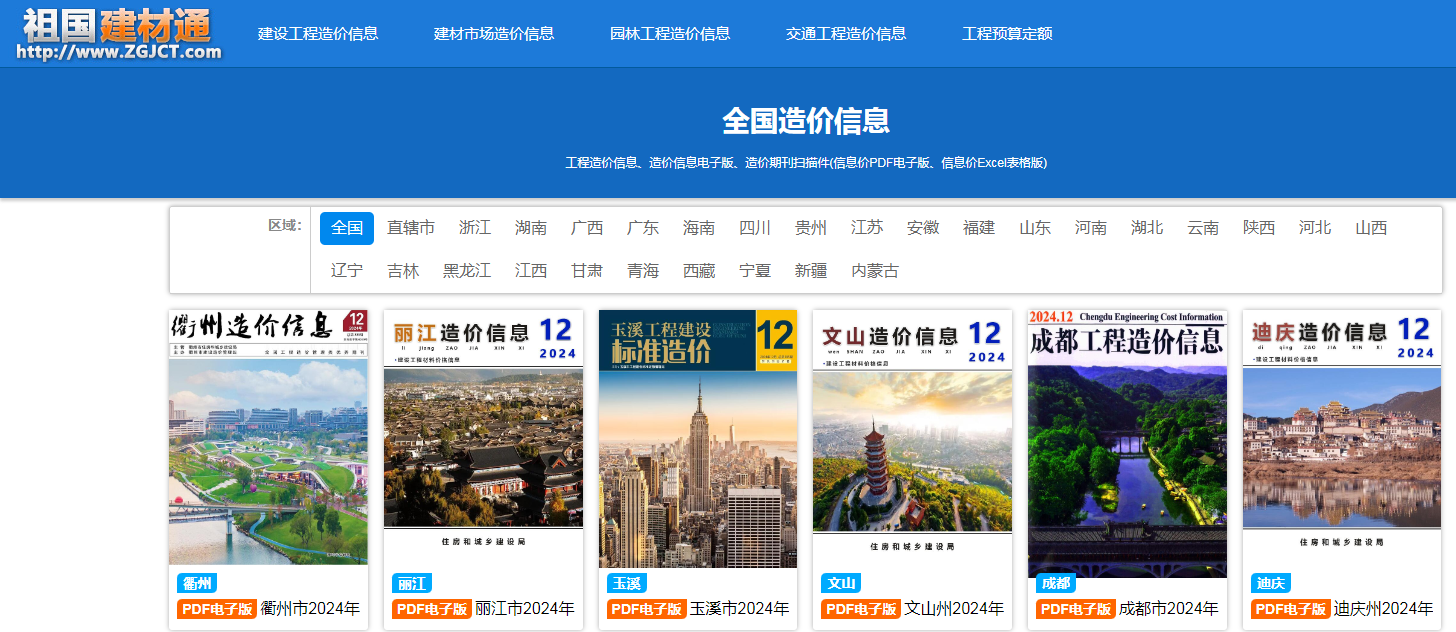Click the PDF电子版 badge beside 文山州2024年
Screen dimensions: 1456x632
(861, 608)
